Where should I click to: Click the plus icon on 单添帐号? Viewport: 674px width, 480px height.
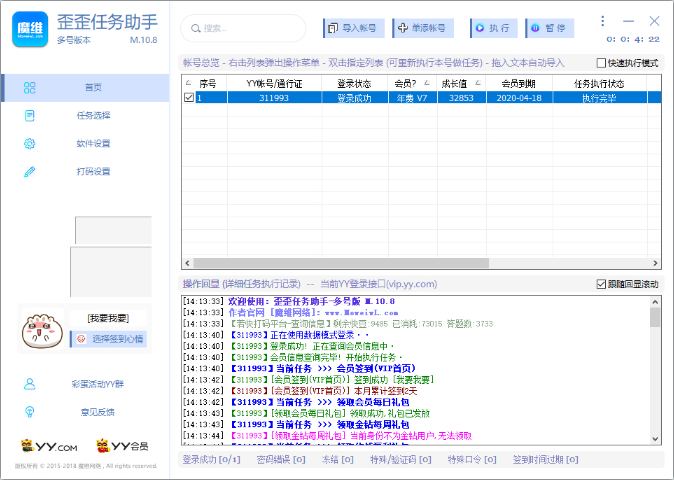tap(402, 28)
